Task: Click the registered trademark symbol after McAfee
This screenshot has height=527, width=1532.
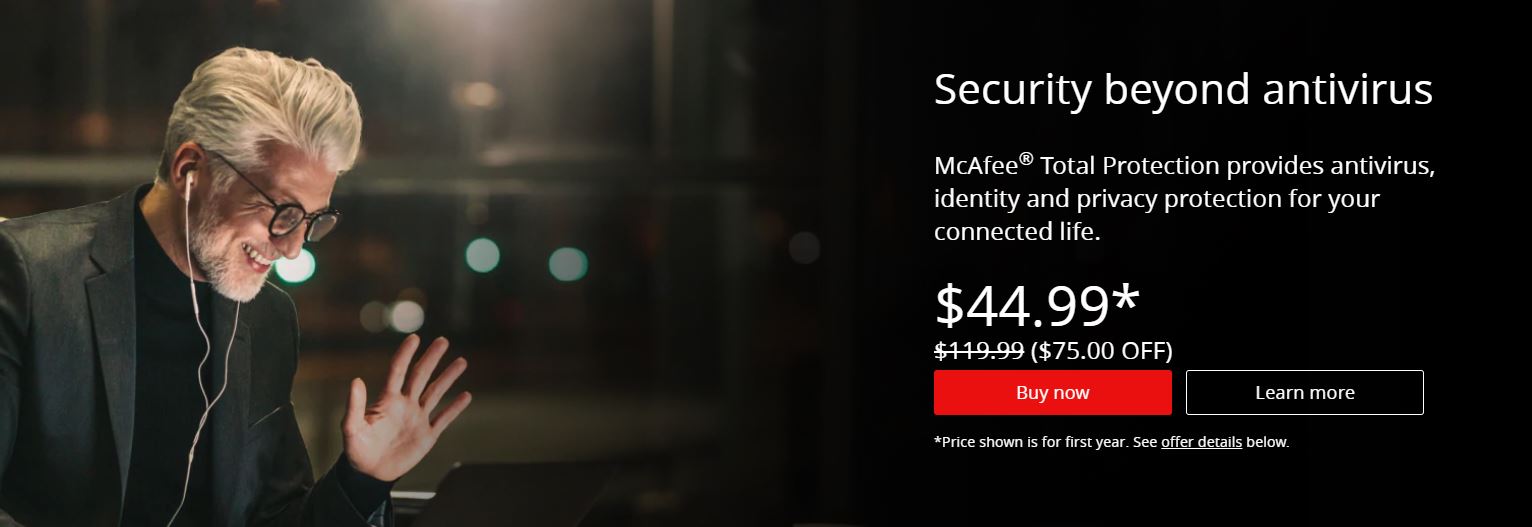Action: [1025, 157]
